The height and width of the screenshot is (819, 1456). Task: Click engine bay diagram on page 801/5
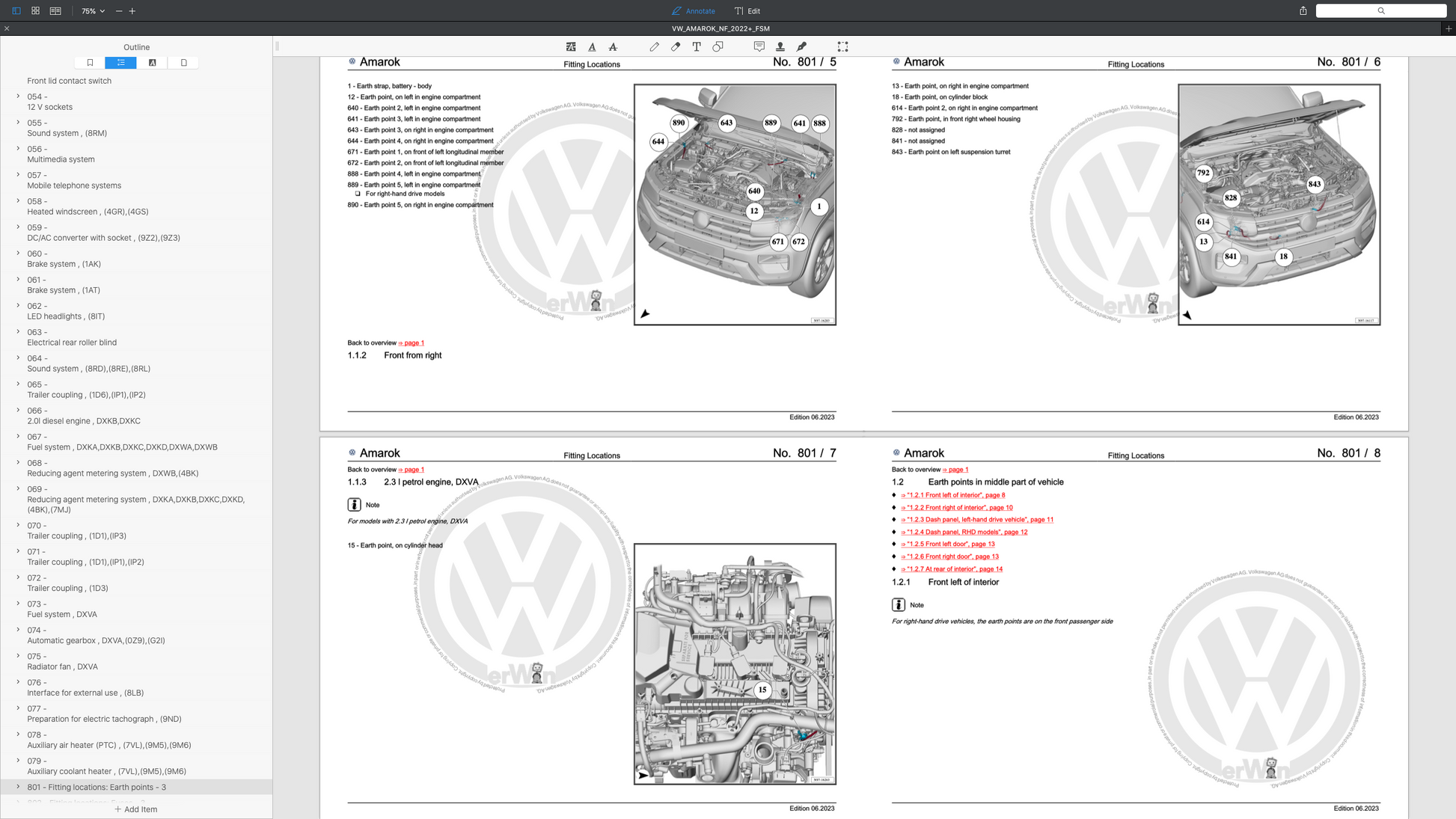click(735, 204)
